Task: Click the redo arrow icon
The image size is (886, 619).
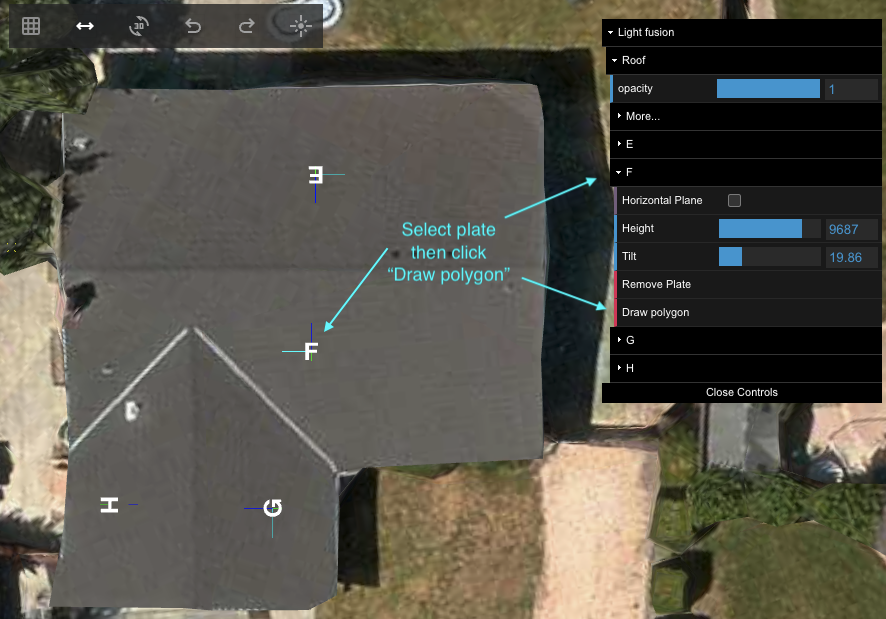Action: [246, 26]
